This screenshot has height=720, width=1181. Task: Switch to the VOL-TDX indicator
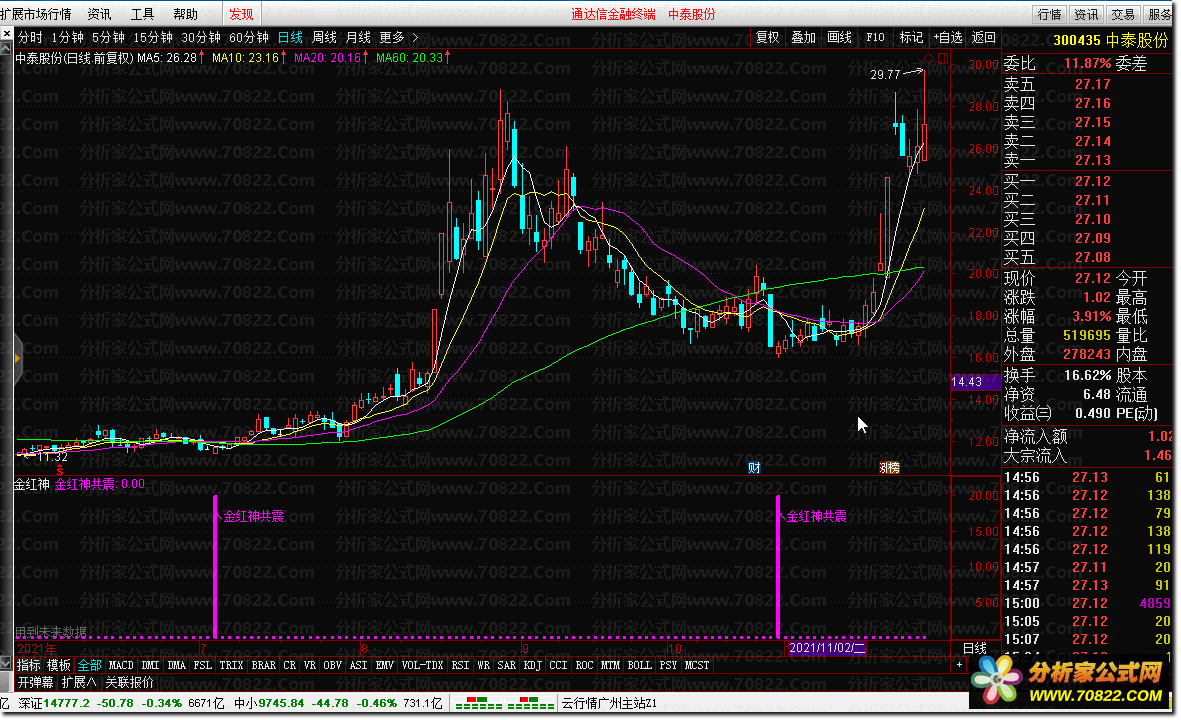click(423, 665)
